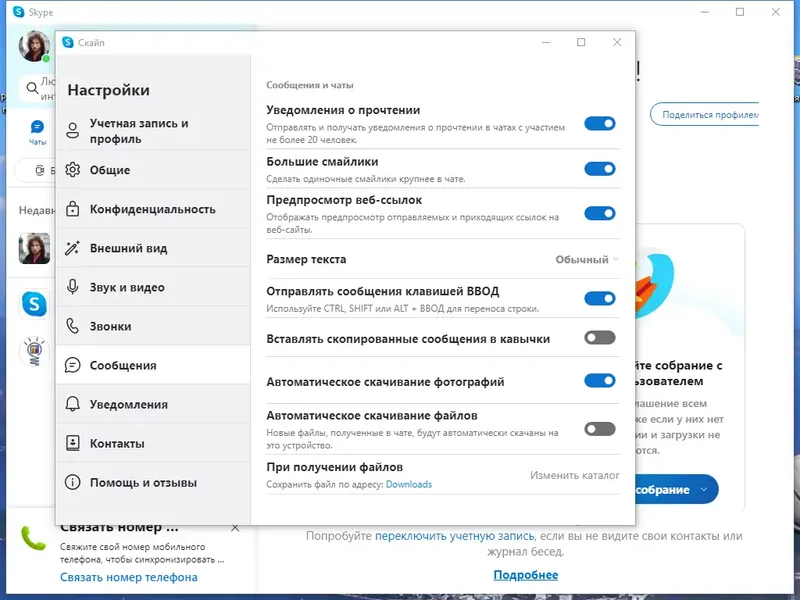Select the Чаты tab in the sidebar
Image resolution: width=800 pixels, height=600 pixels.
click(37, 133)
